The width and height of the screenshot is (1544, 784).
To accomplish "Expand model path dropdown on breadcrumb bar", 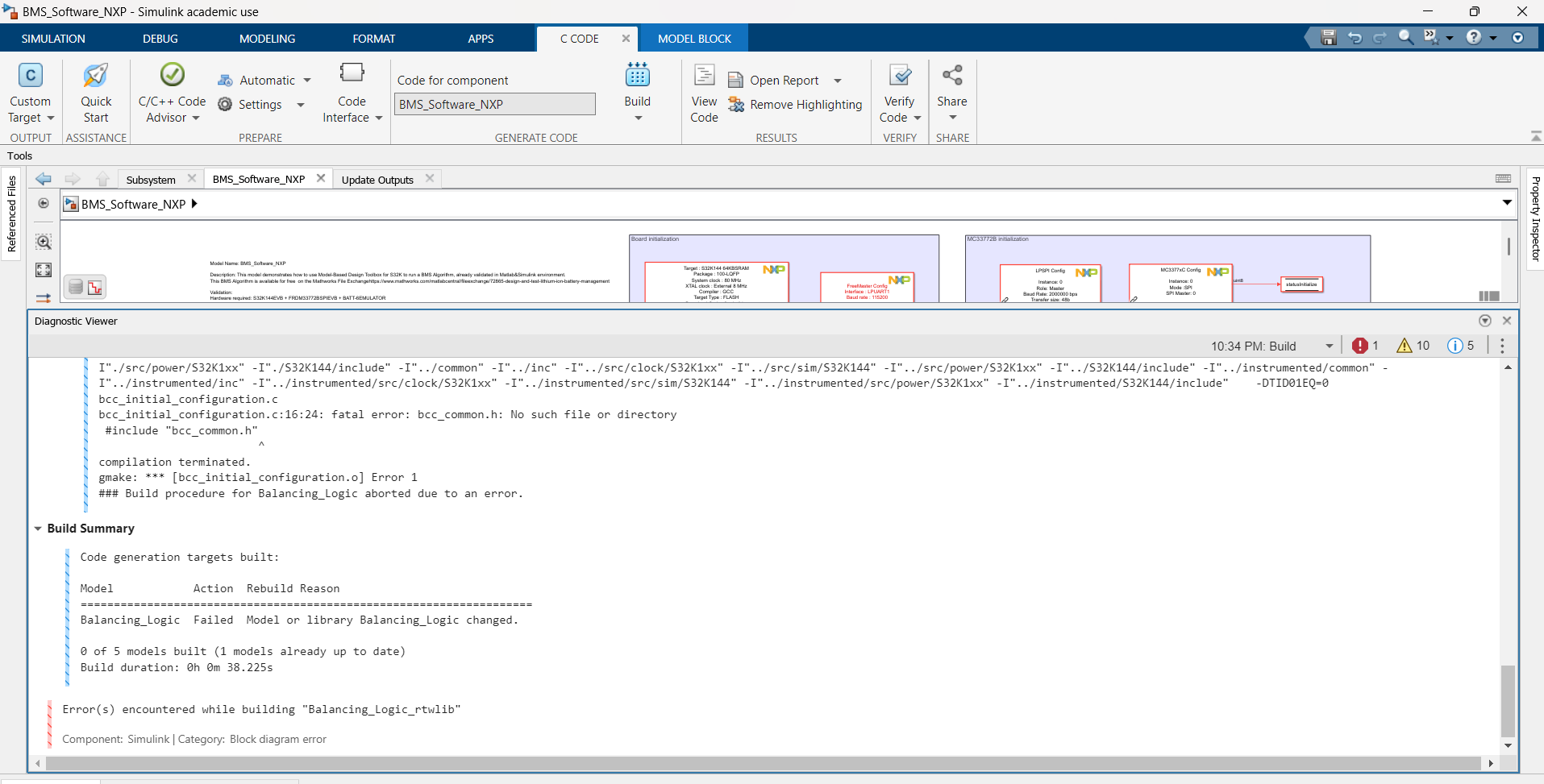I will (1507, 203).
